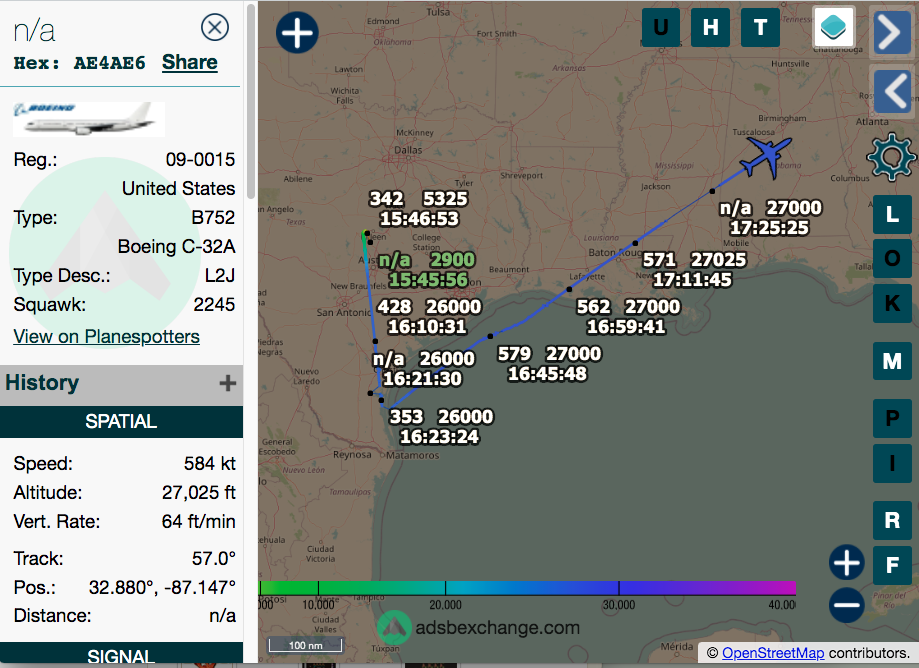The image size is (919, 668).
Task: Click vertical rate 64 ft/min
Action: tap(199, 522)
